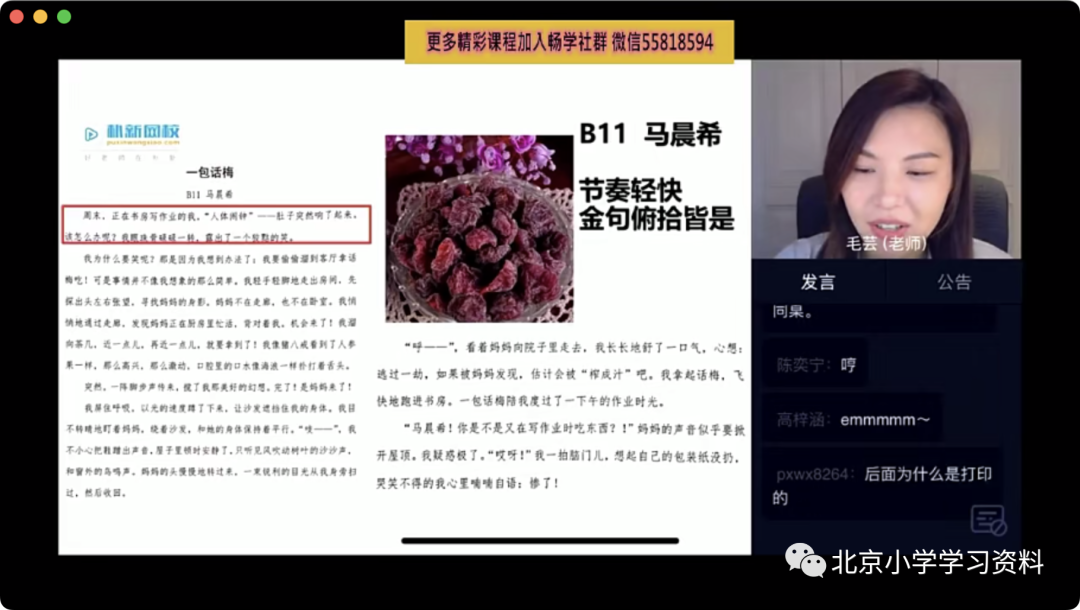Select chat message from 陈奕宁 哼
This screenshot has height=610, width=1080.
(x=816, y=365)
